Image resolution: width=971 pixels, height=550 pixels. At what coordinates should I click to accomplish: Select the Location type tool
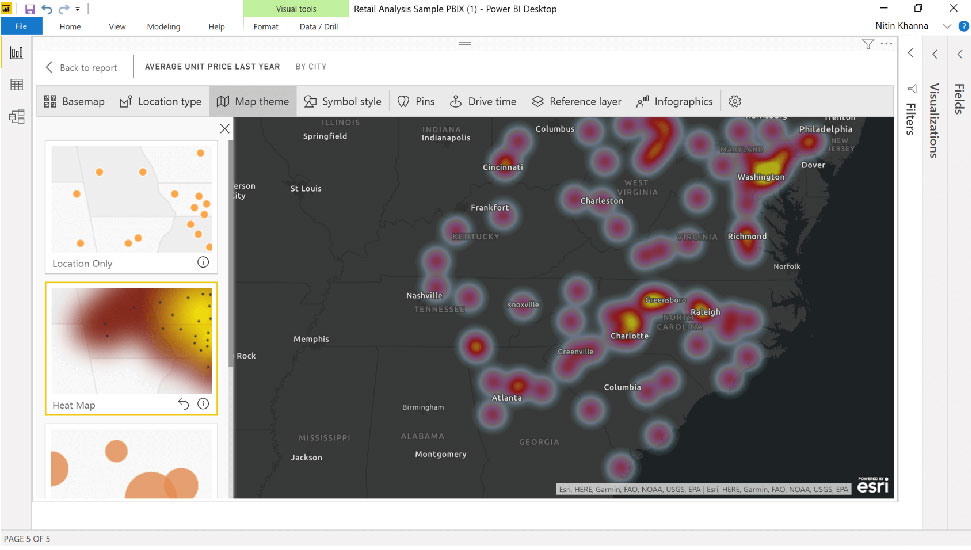pos(160,101)
